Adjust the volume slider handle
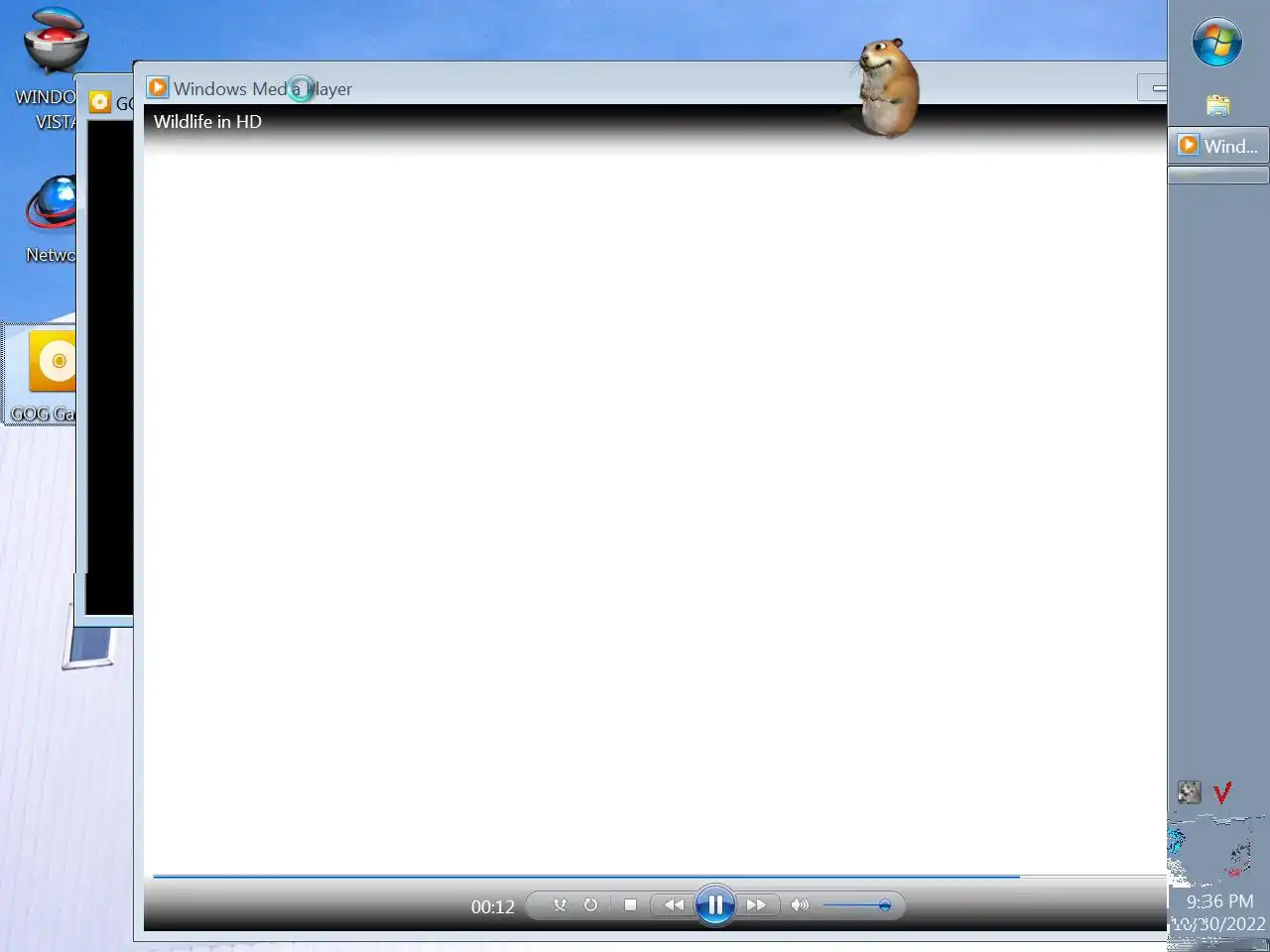The height and width of the screenshot is (952, 1270). click(884, 905)
